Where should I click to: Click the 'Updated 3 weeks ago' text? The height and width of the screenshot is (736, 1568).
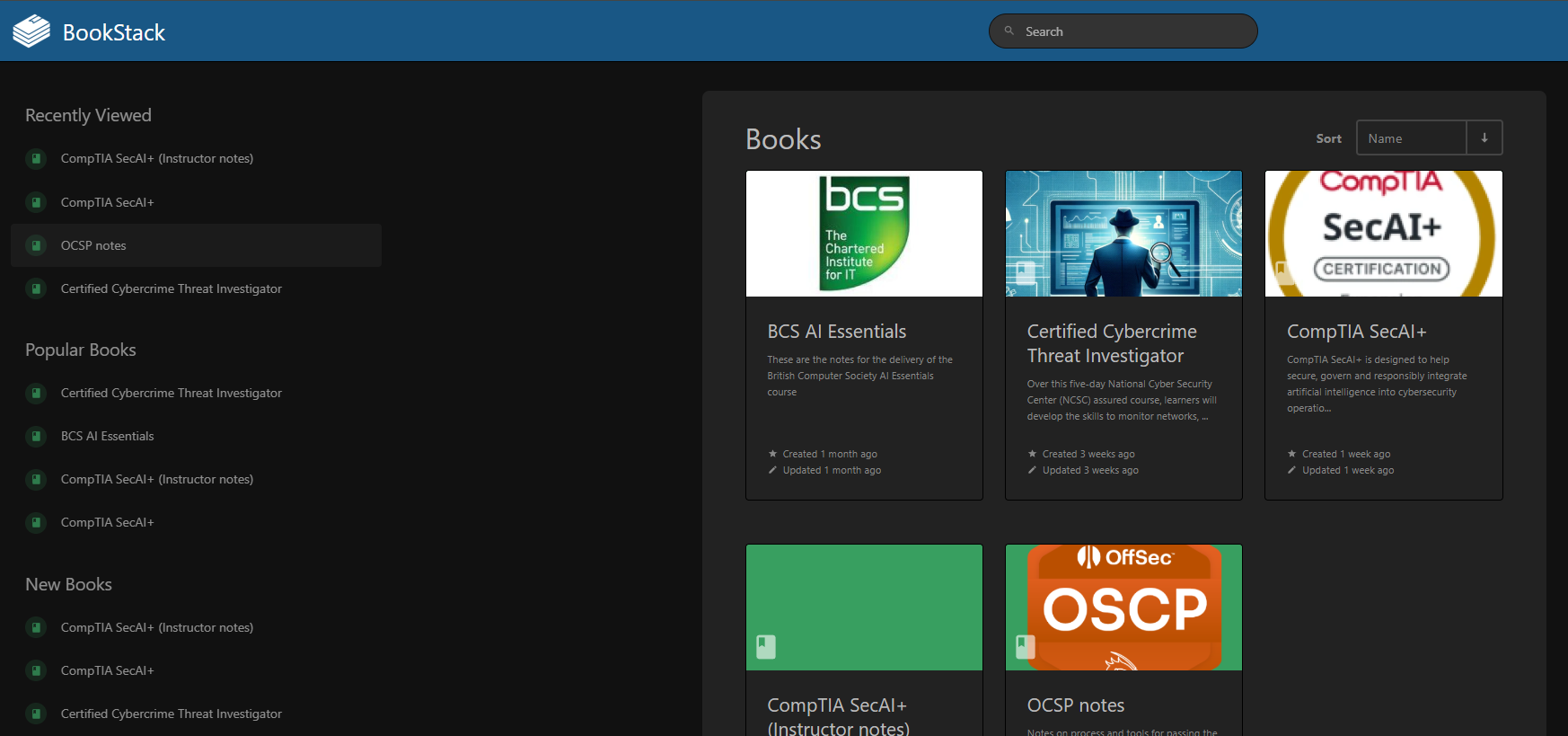[x=1090, y=470]
